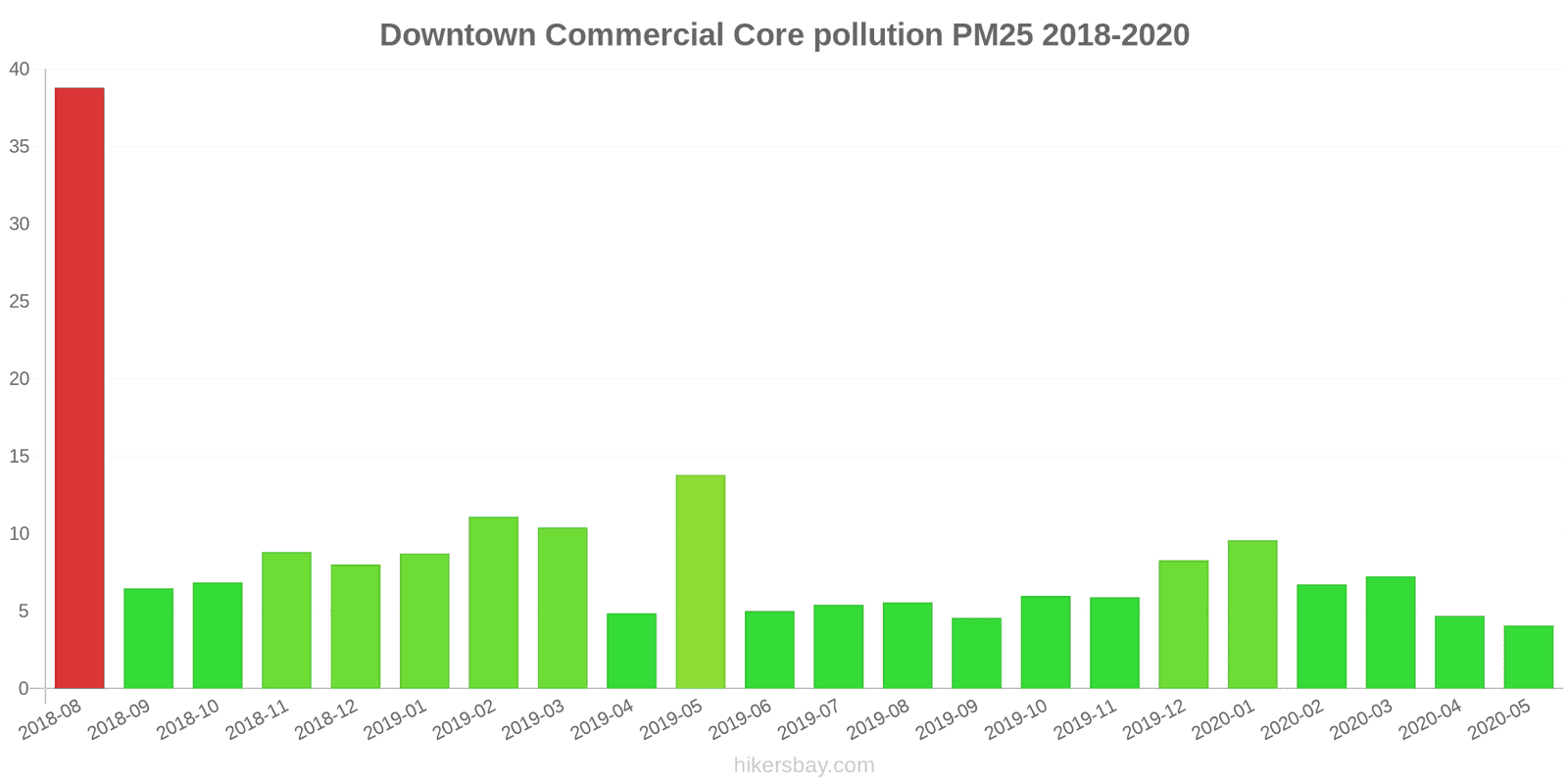Click the 2019-04 bar
This screenshot has height=784, width=1568.
pyautogui.click(x=631, y=651)
